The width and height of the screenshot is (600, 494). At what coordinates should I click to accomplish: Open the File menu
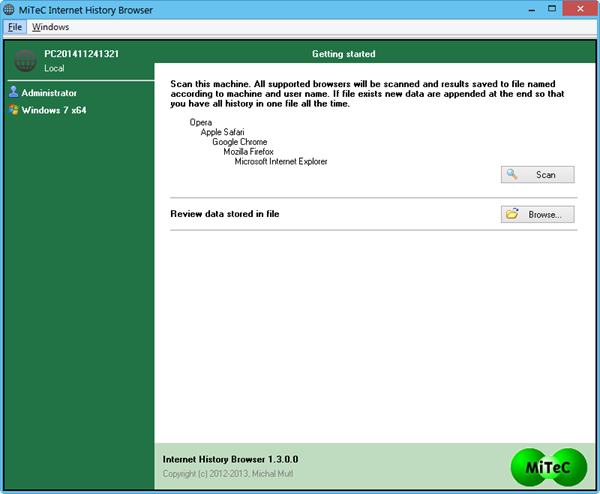(x=15, y=27)
